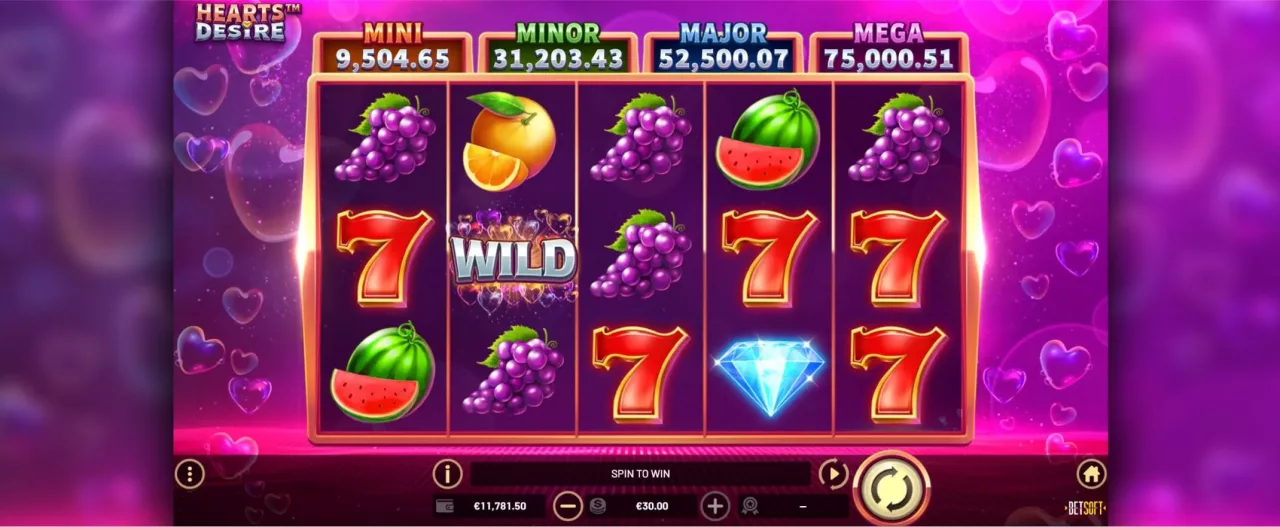Click the spin button with circular arrows
This screenshot has height=527, width=1280.
pyautogui.click(x=891, y=490)
